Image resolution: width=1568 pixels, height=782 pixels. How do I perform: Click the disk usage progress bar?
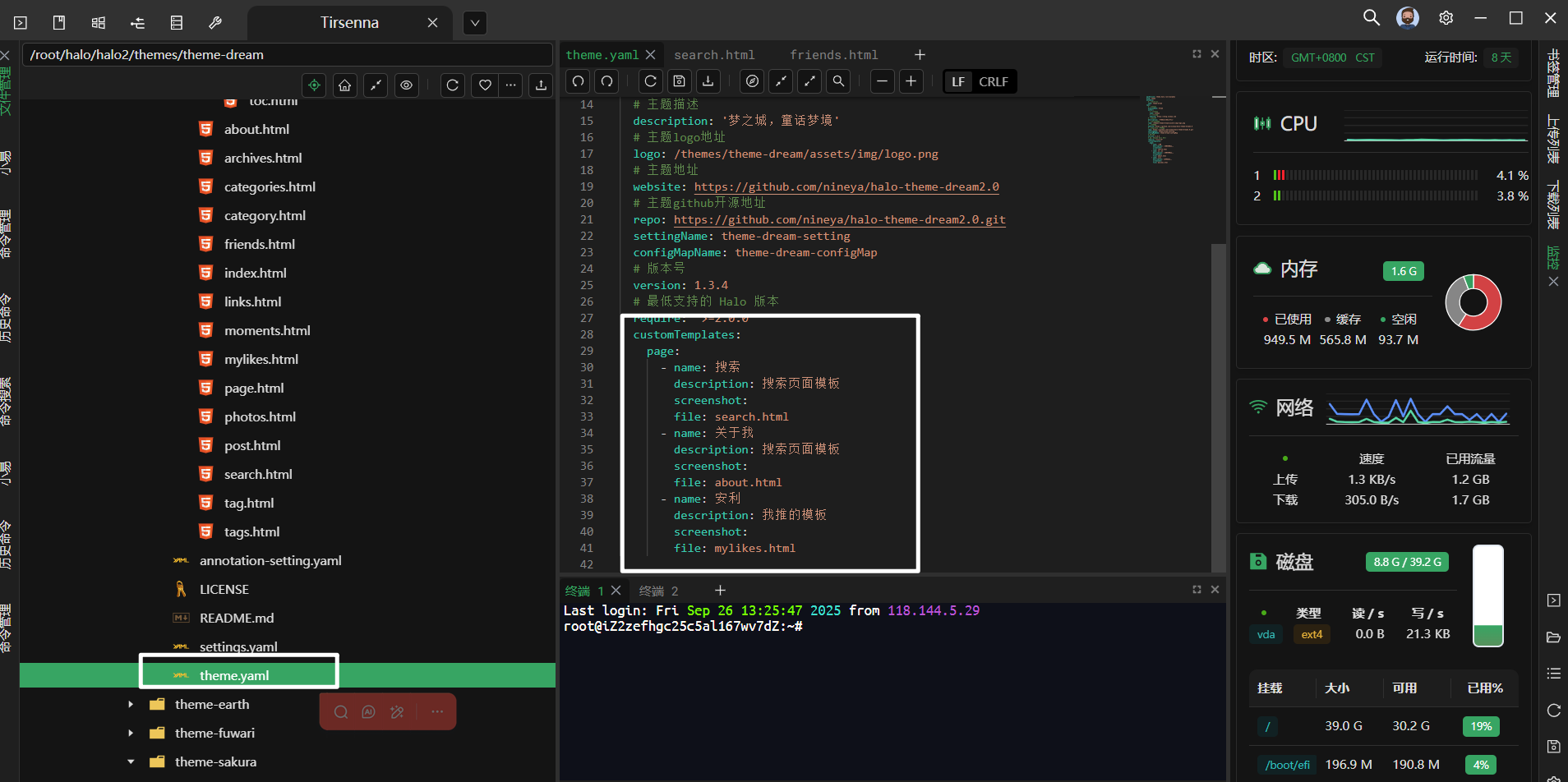coord(1487,596)
